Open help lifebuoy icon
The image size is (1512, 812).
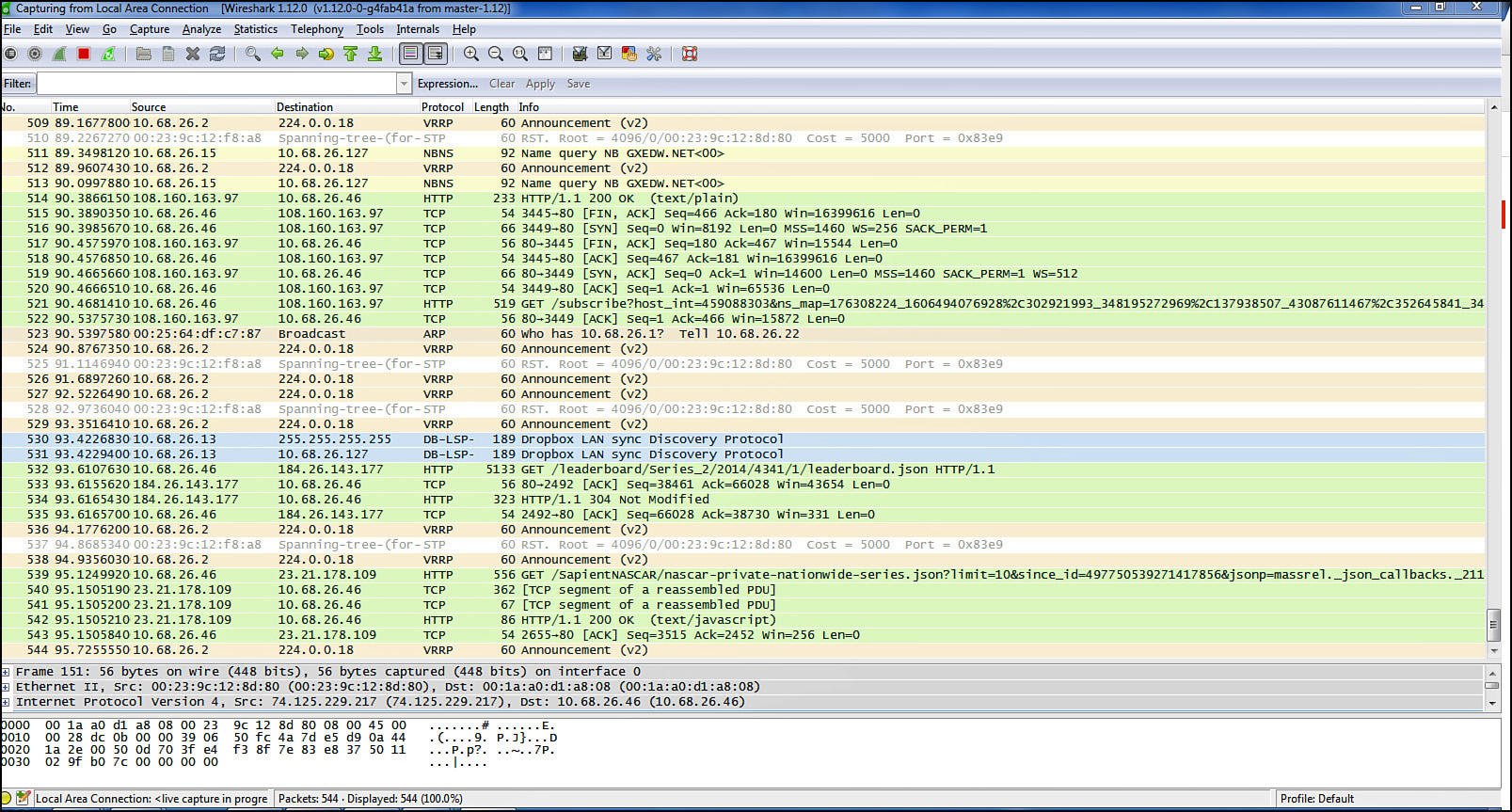(x=690, y=54)
